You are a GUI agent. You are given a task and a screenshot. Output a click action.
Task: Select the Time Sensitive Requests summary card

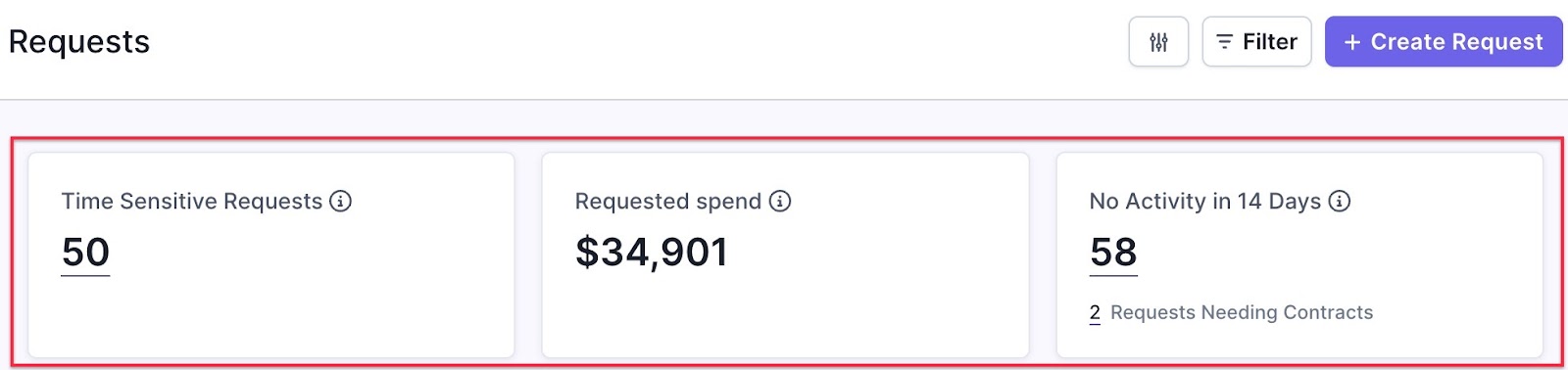click(x=271, y=254)
